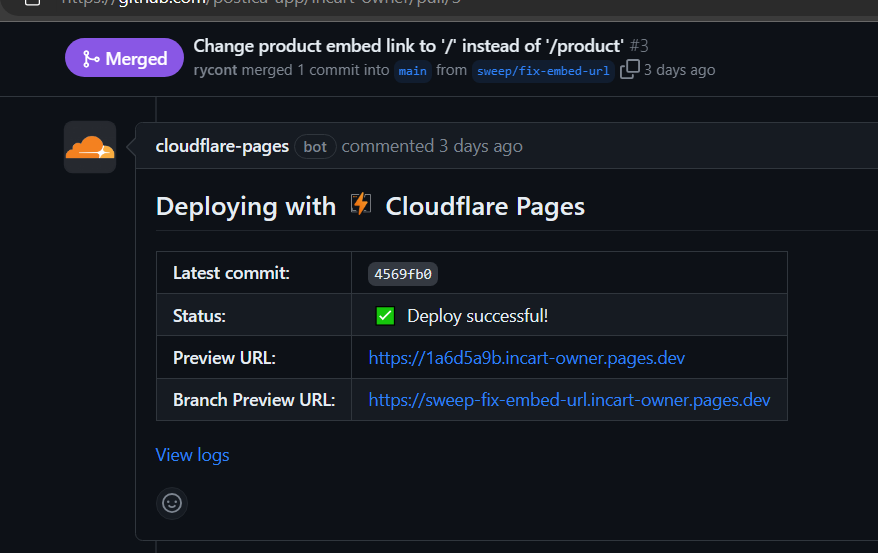Click the lightning bolt icon in heading

361,205
